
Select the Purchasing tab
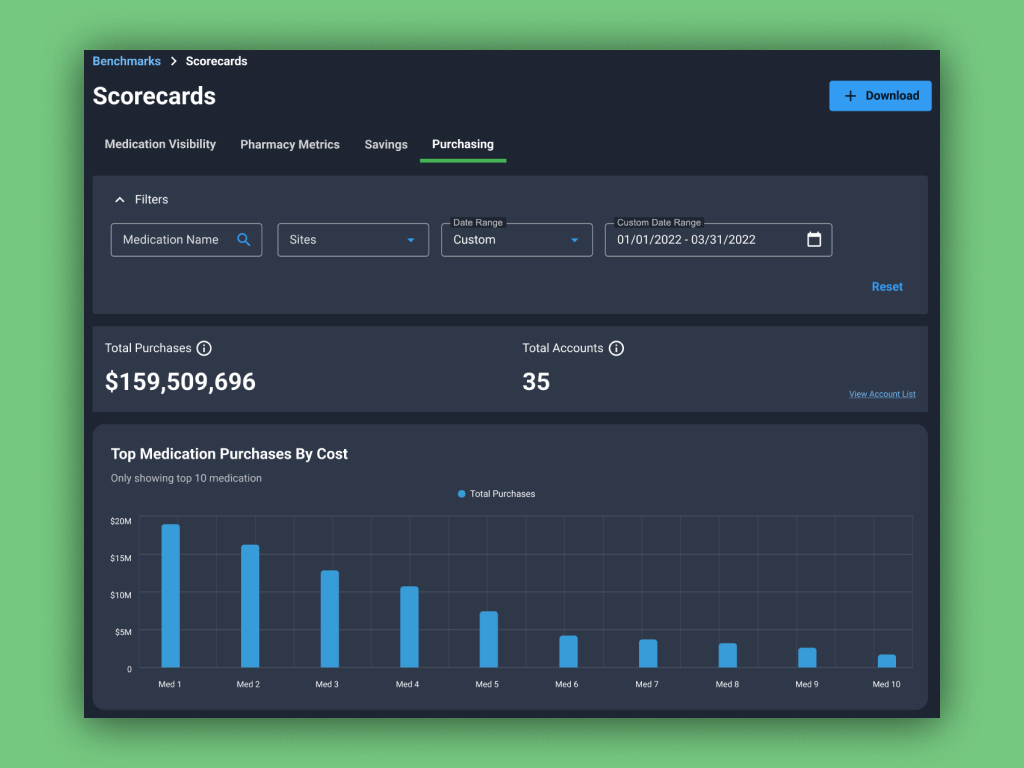point(463,144)
